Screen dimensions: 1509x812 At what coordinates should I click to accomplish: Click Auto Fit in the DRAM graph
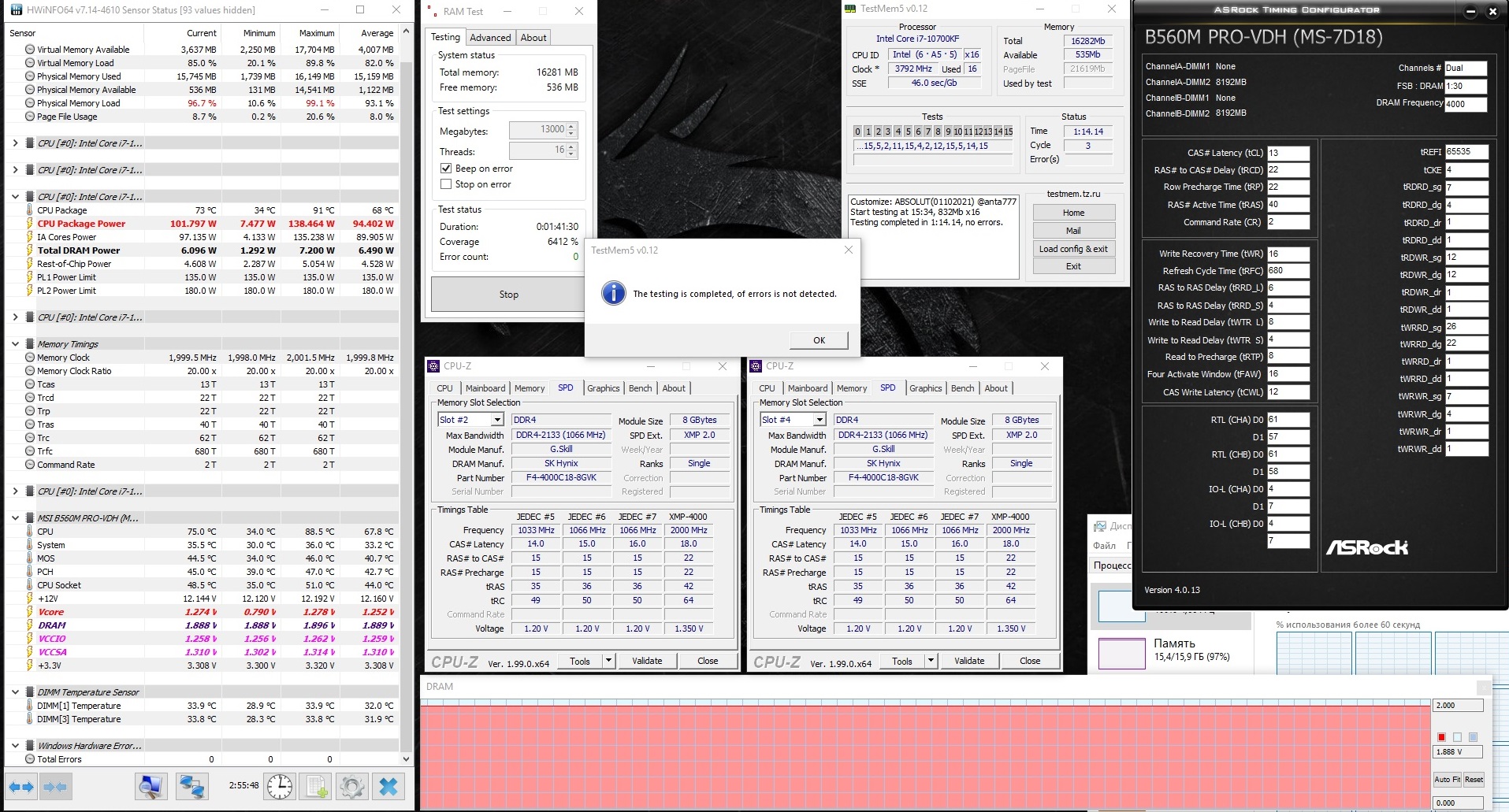pyautogui.click(x=1448, y=780)
